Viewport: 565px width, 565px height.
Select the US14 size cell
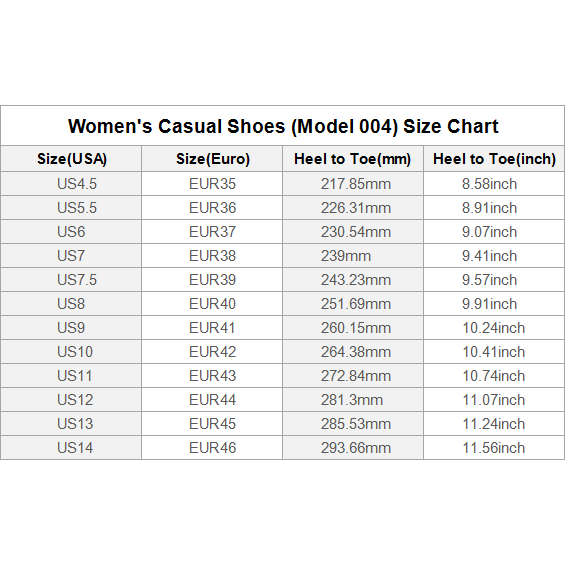point(71,448)
